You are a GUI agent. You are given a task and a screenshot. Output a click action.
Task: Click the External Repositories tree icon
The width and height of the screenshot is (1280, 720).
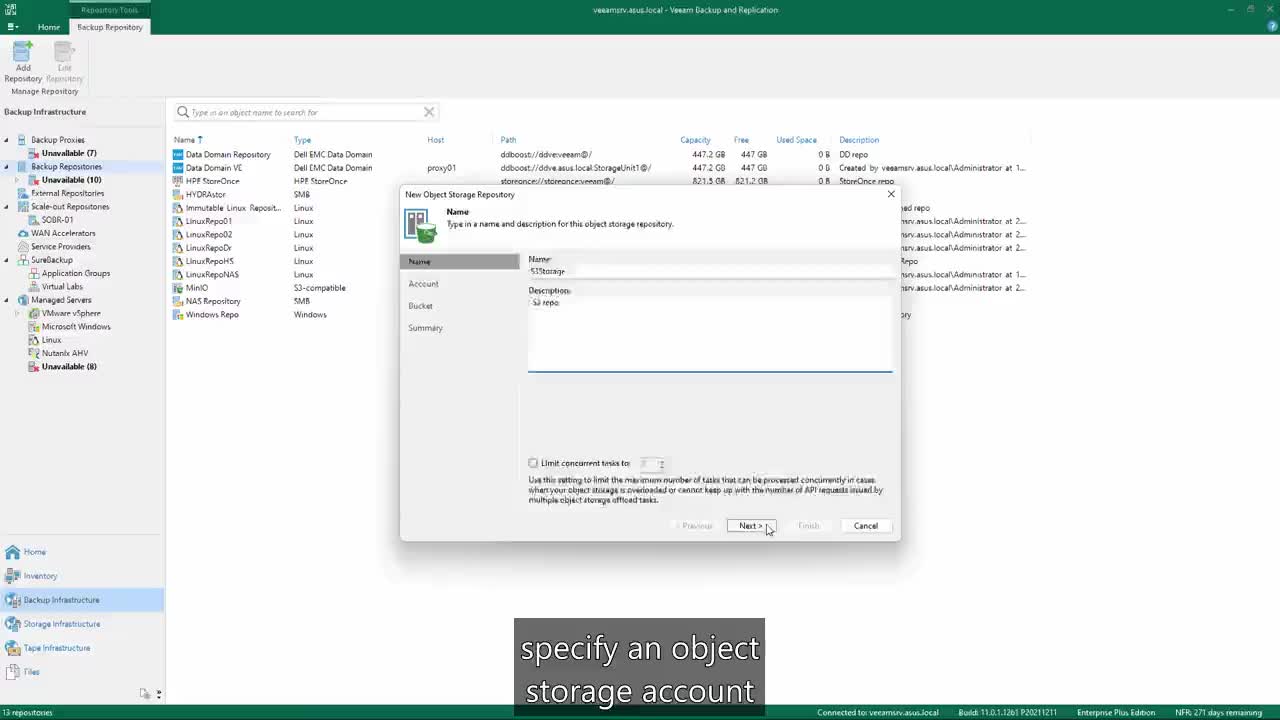tap(22, 193)
